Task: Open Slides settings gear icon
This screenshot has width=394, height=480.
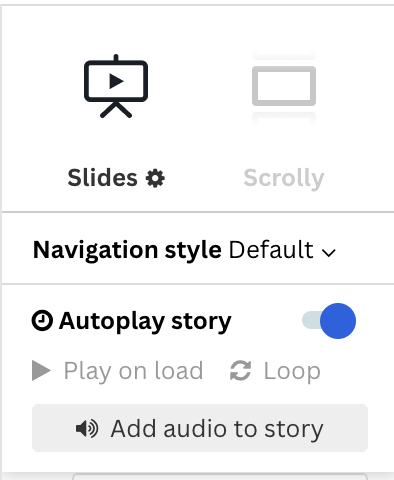Action: [x=155, y=178]
